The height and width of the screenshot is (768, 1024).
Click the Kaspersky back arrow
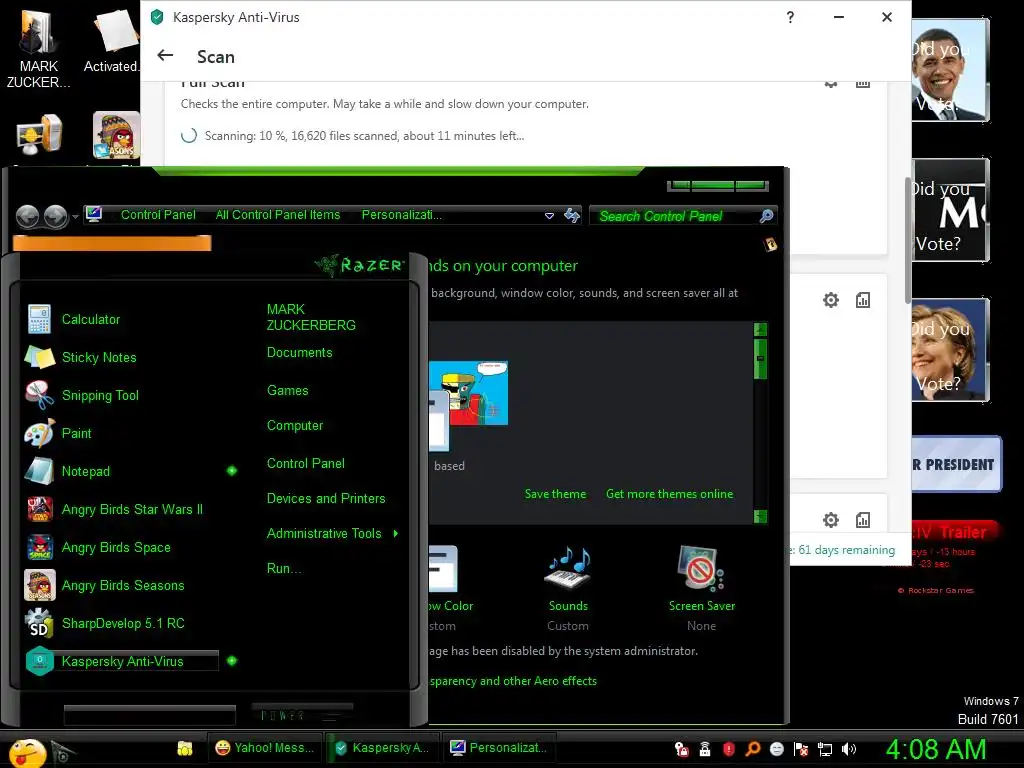pyautogui.click(x=165, y=56)
